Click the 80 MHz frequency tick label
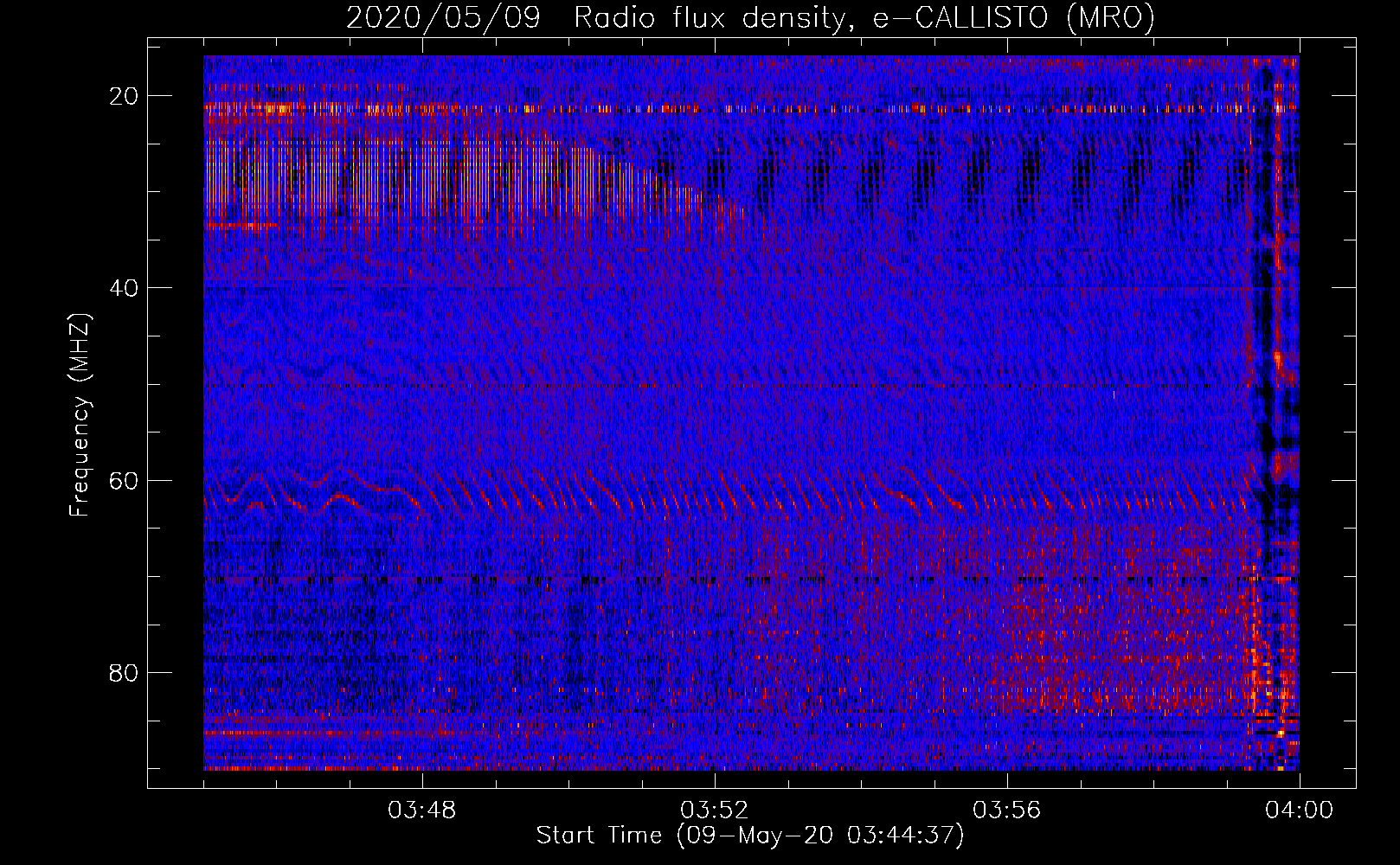Screen dimensions: 1400x865 (x=124, y=672)
